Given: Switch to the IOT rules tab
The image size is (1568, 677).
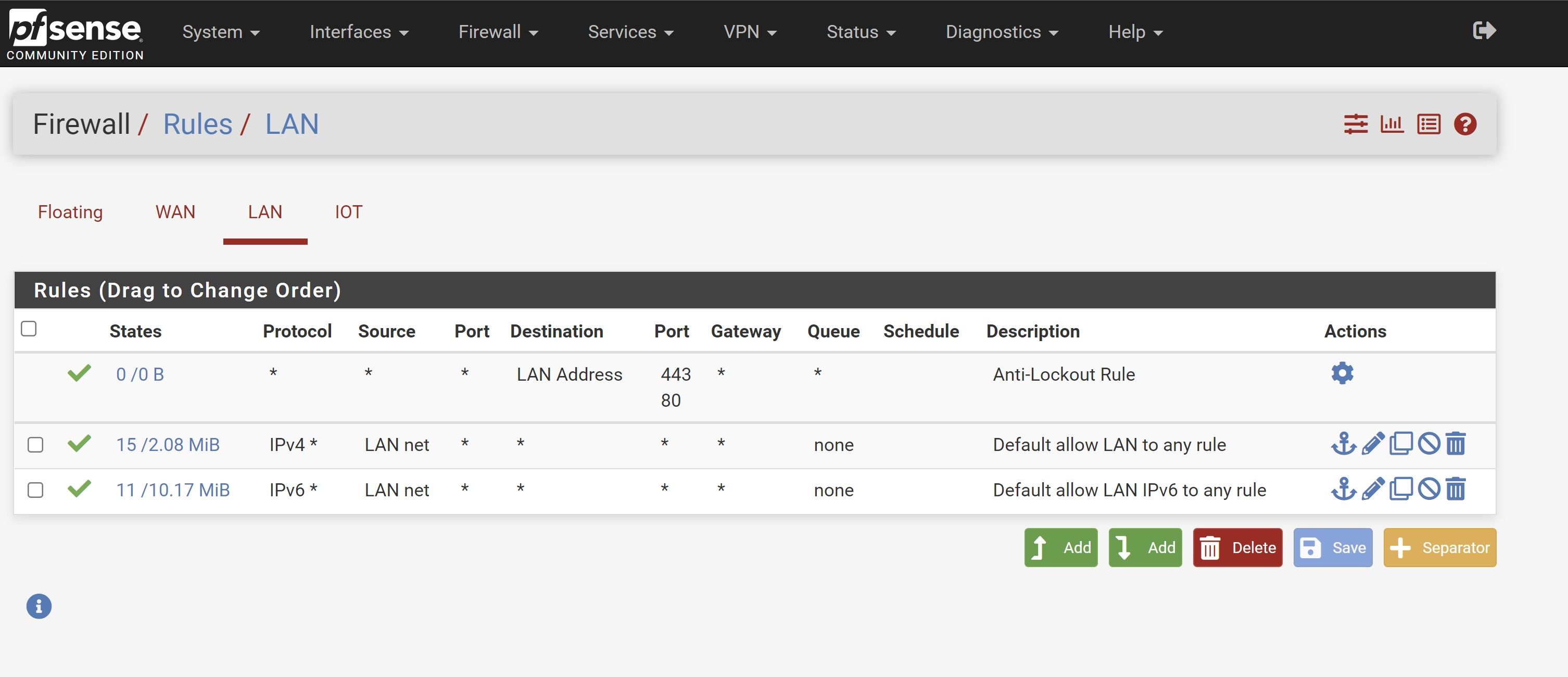Looking at the screenshot, I should pos(348,212).
